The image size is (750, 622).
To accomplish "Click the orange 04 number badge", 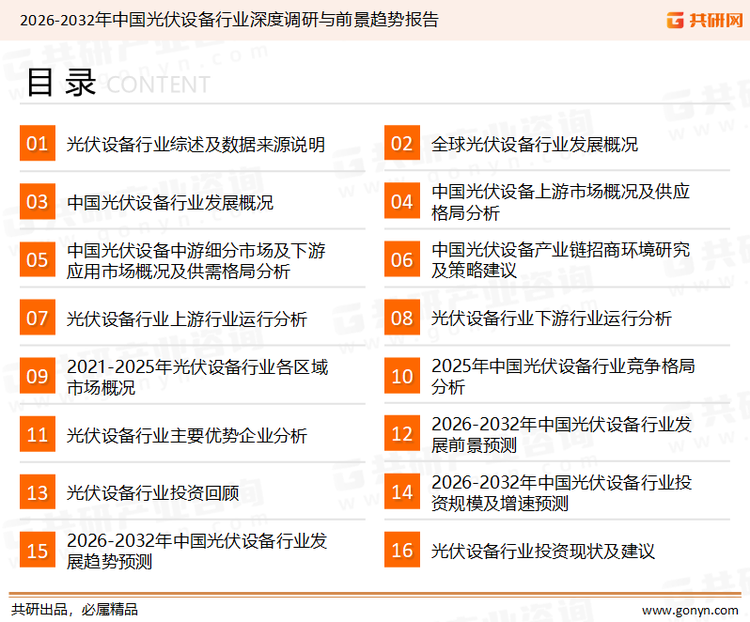I will pos(402,201).
